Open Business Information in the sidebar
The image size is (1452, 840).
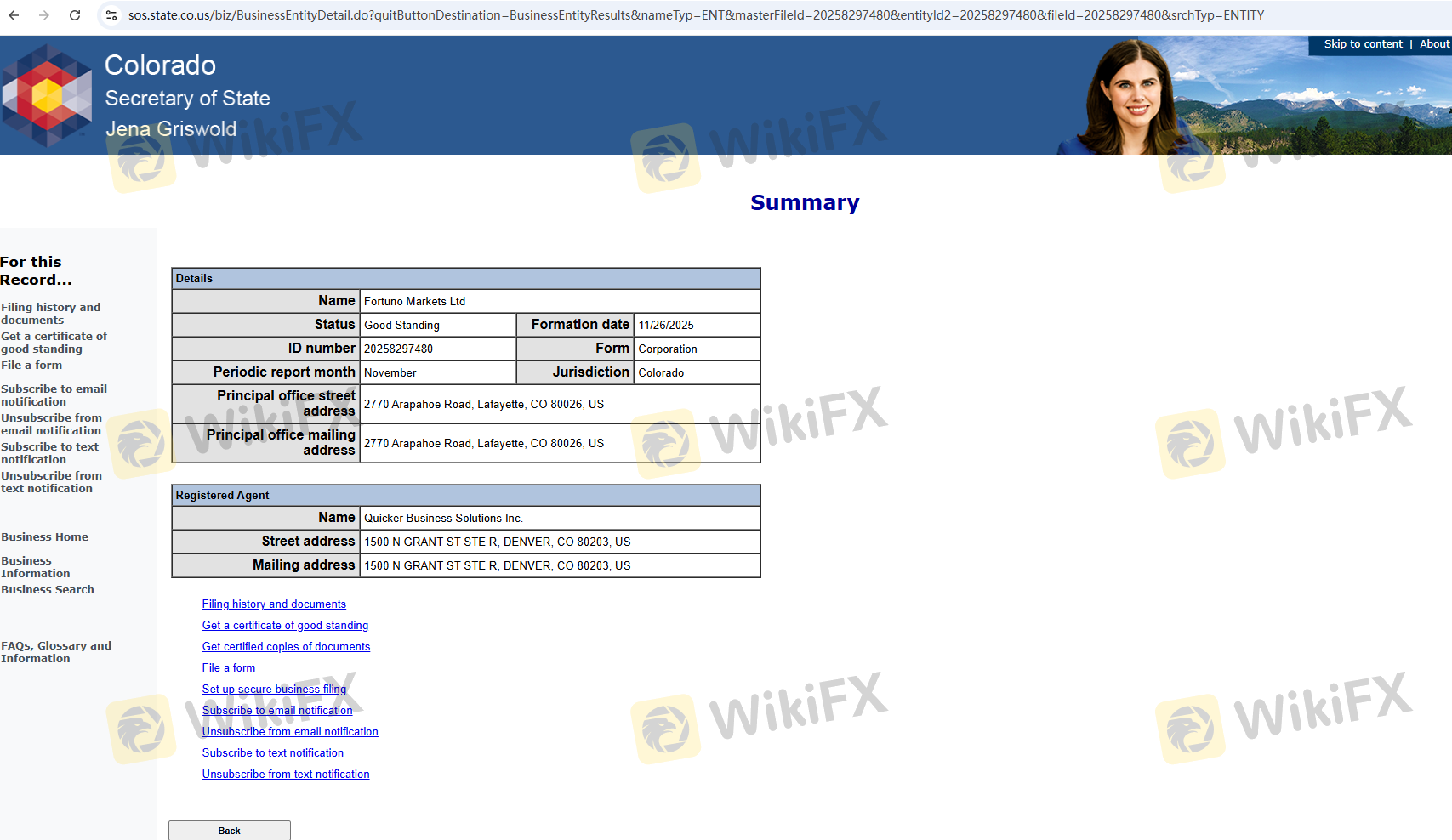coord(35,567)
